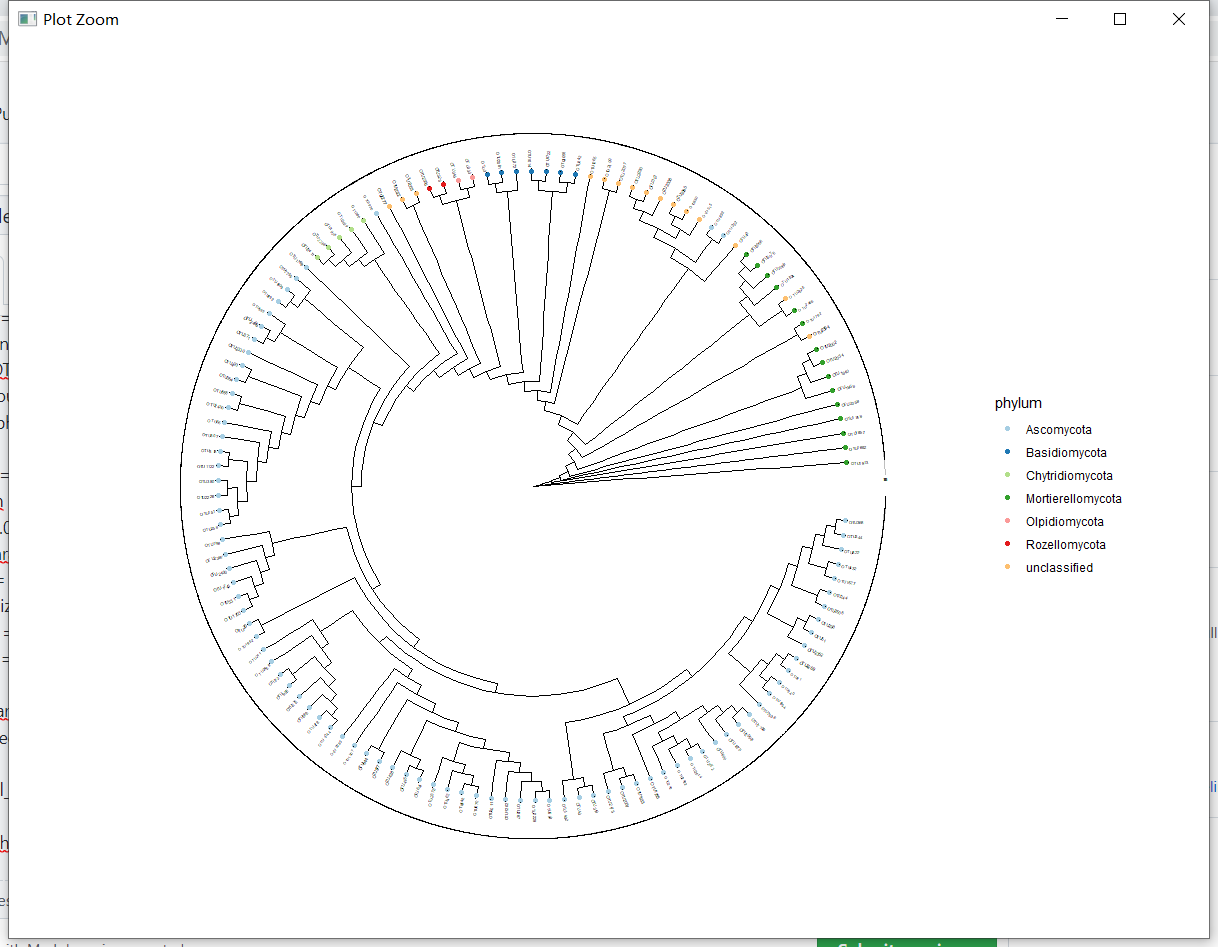The width and height of the screenshot is (1218, 947).
Task: Toggle the Chytridiomycota legend entry
Action: 1069,476
